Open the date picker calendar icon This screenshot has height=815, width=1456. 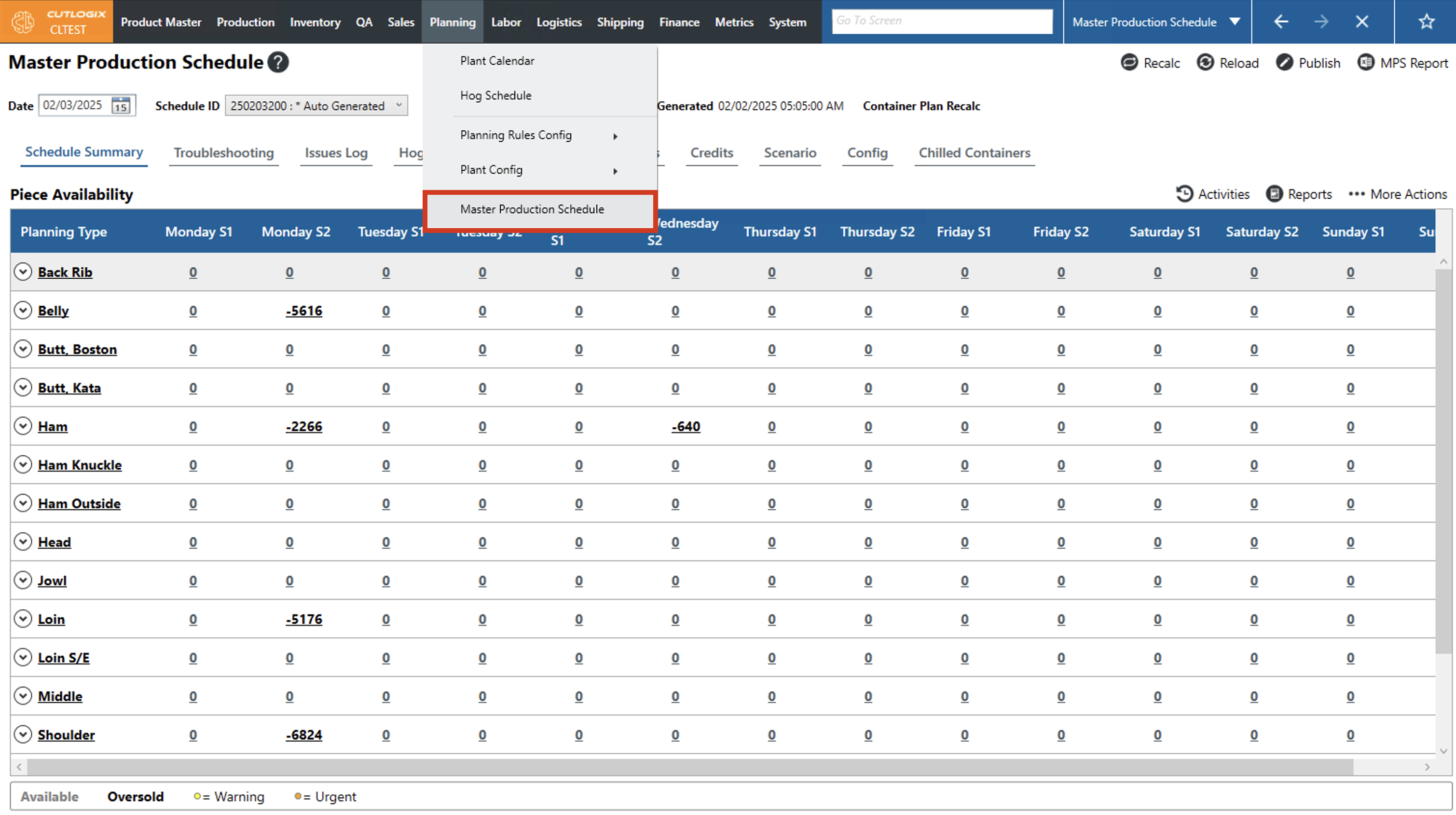click(121, 106)
